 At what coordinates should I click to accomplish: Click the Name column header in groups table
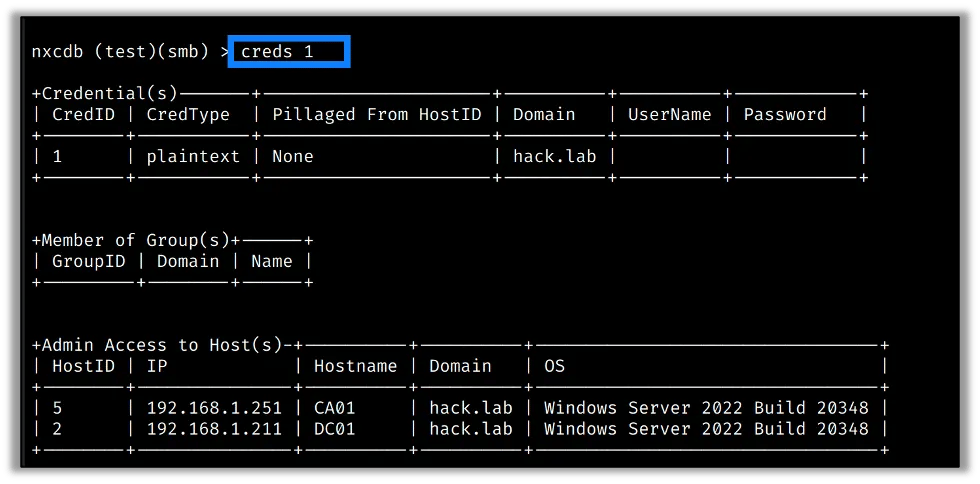tap(272, 261)
